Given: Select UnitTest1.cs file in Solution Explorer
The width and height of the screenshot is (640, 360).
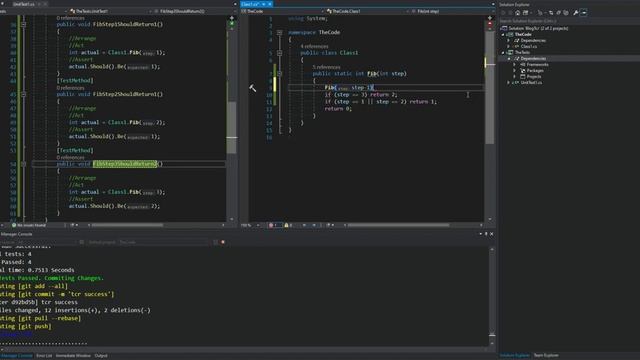Looking at the screenshot, I should tap(531, 82).
